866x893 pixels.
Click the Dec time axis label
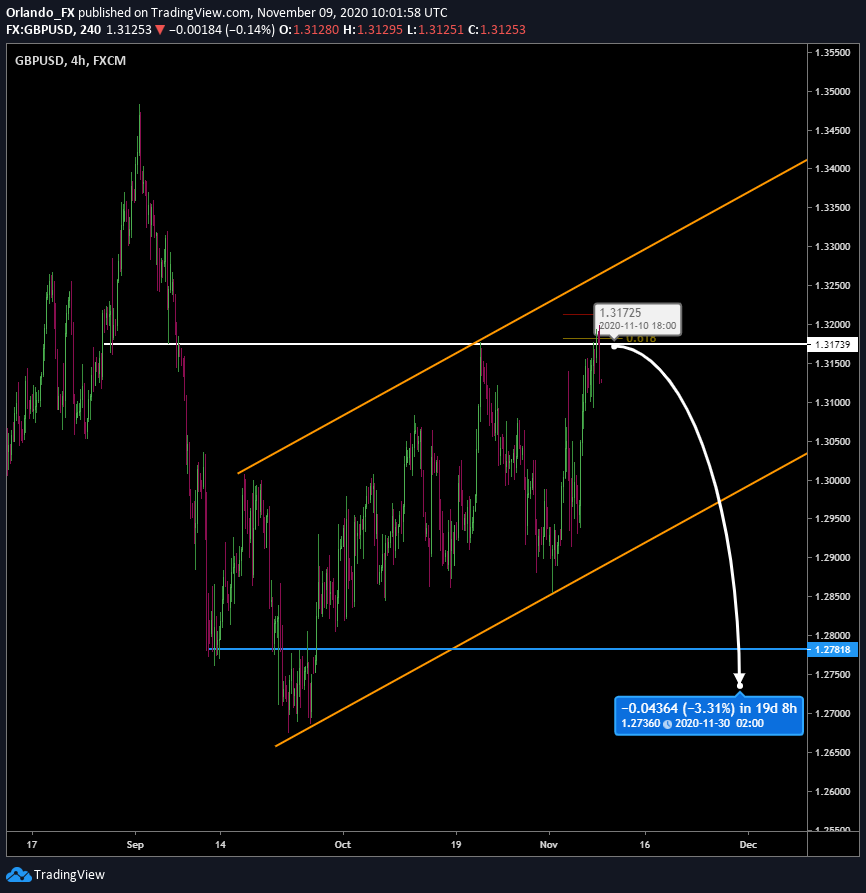tap(748, 845)
